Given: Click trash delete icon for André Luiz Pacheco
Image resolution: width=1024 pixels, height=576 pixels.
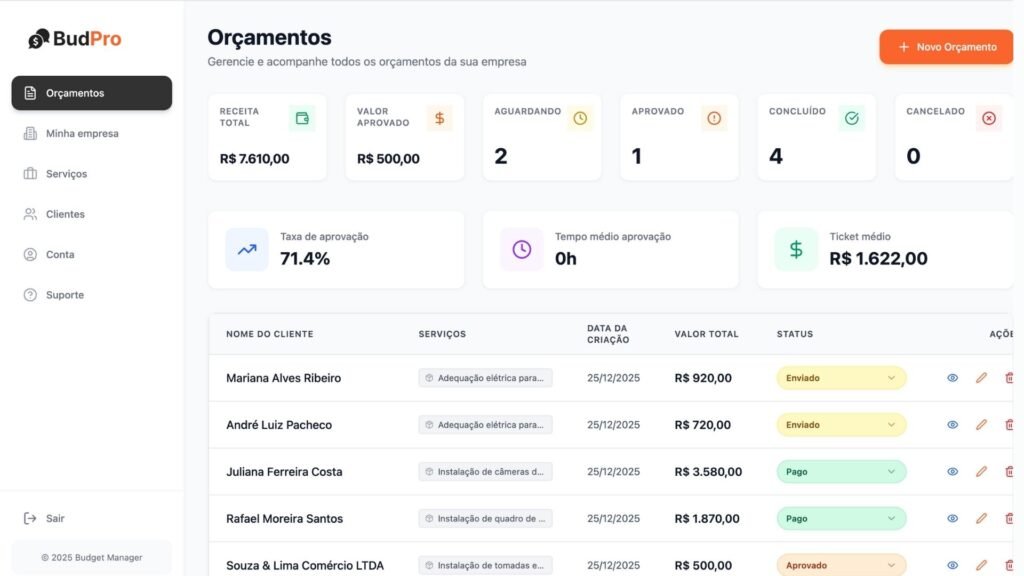Looking at the screenshot, I should 1009,425.
